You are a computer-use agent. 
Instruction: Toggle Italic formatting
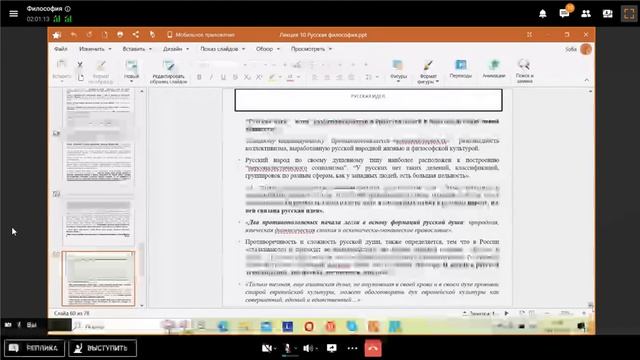click(211, 77)
